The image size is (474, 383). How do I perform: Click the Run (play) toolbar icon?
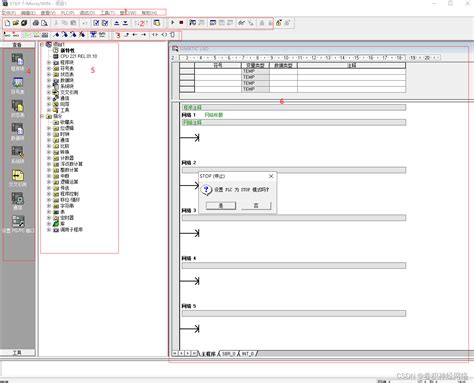coord(173,23)
